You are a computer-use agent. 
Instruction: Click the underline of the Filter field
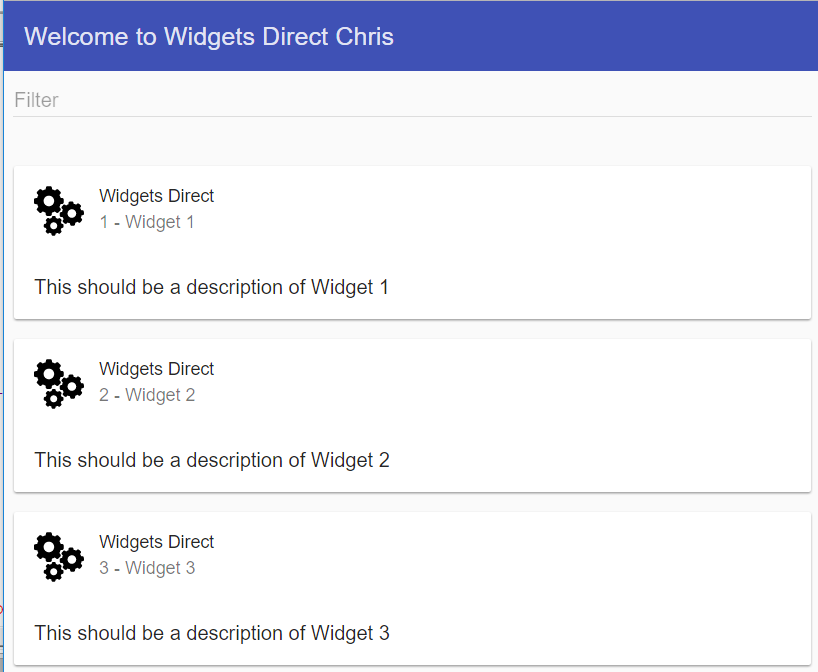tap(412, 116)
